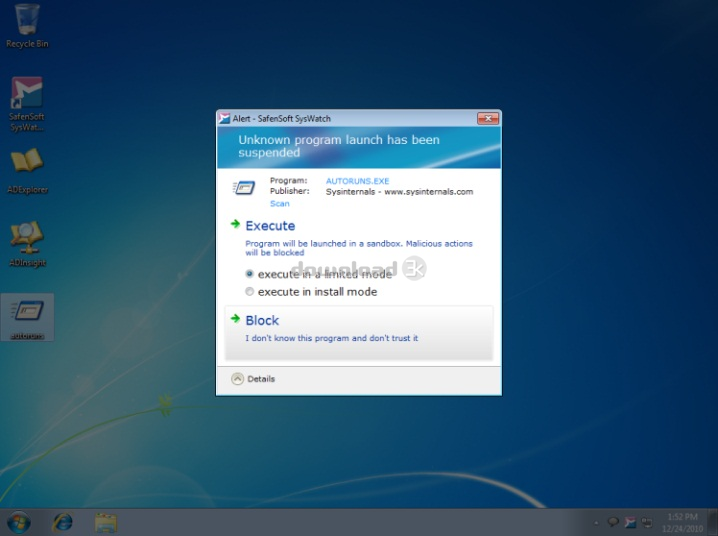The width and height of the screenshot is (718, 536).
Task: Click the program icon beside AUTORUNS.EXE
Action: 244,188
